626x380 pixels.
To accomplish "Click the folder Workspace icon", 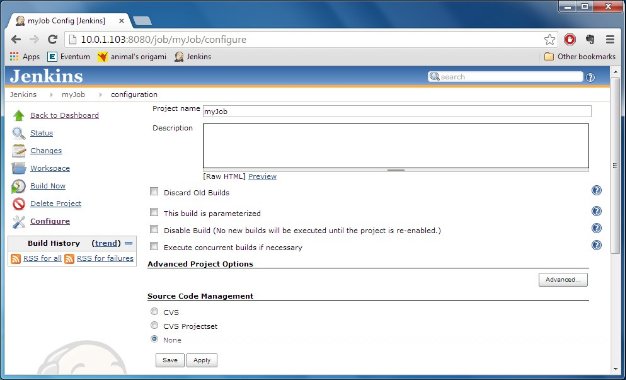I will [19, 168].
